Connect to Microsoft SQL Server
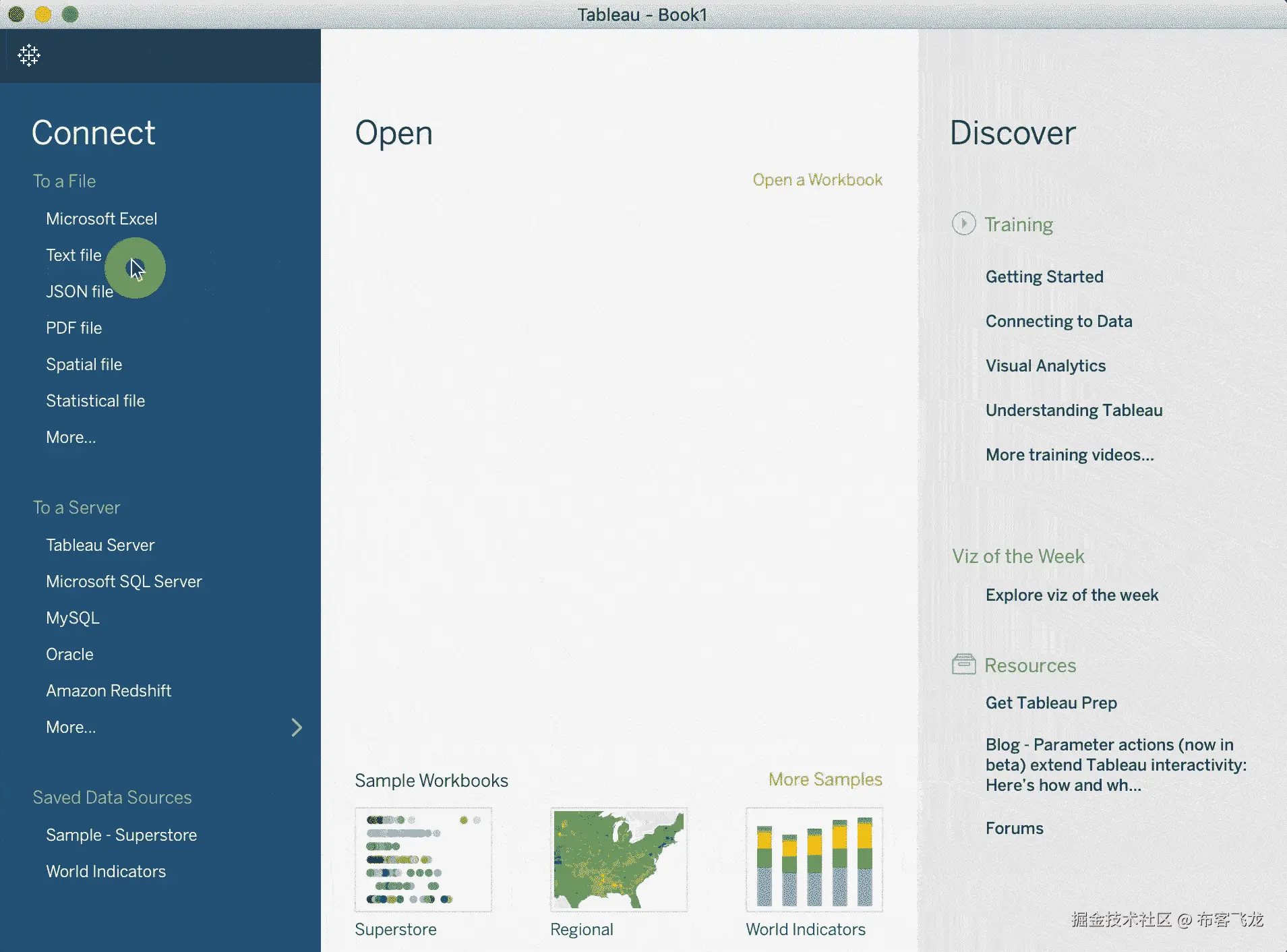Viewport: 1287px width, 952px height. click(x=124, y=581)
